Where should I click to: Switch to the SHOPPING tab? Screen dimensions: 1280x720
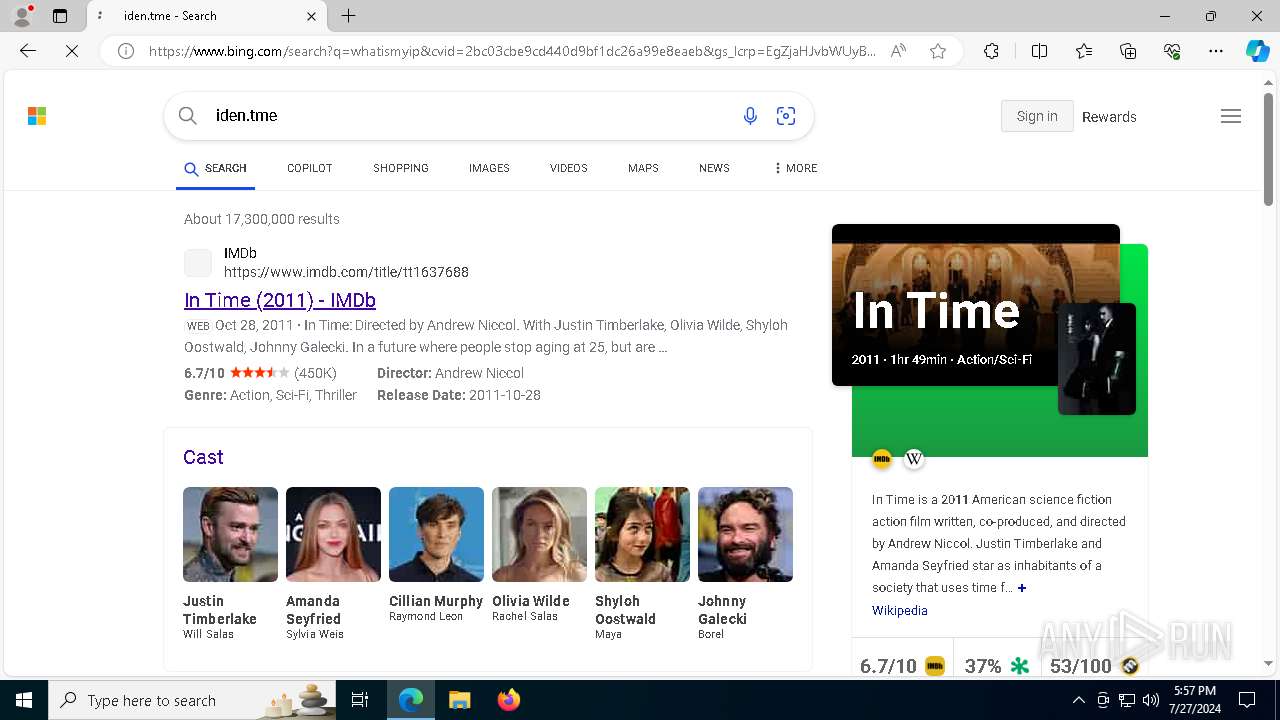click(401, 168)
